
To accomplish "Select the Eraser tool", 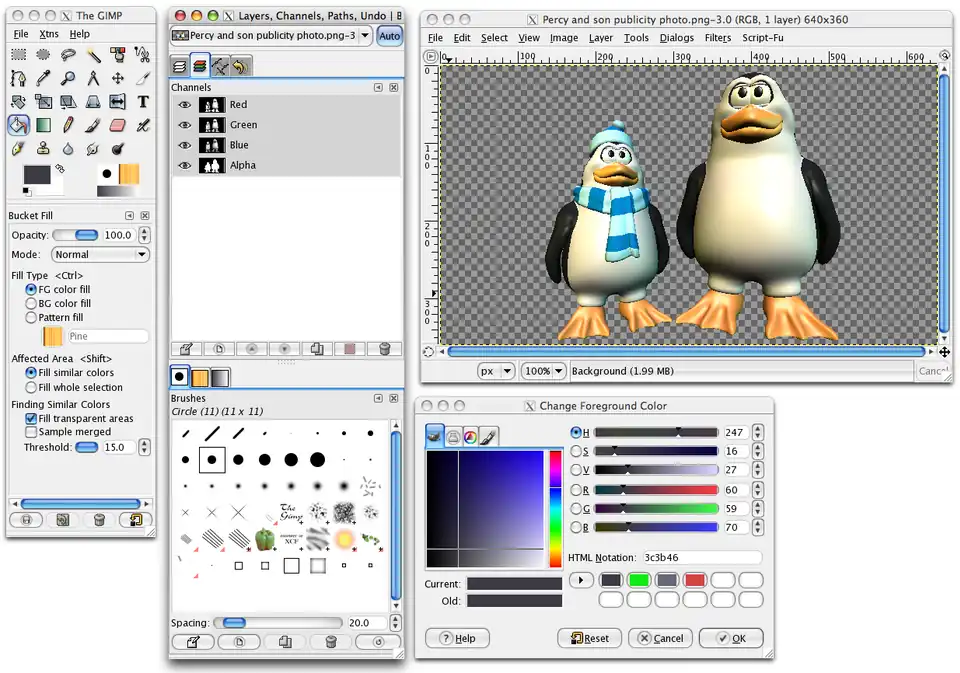I will pos(118,126).
